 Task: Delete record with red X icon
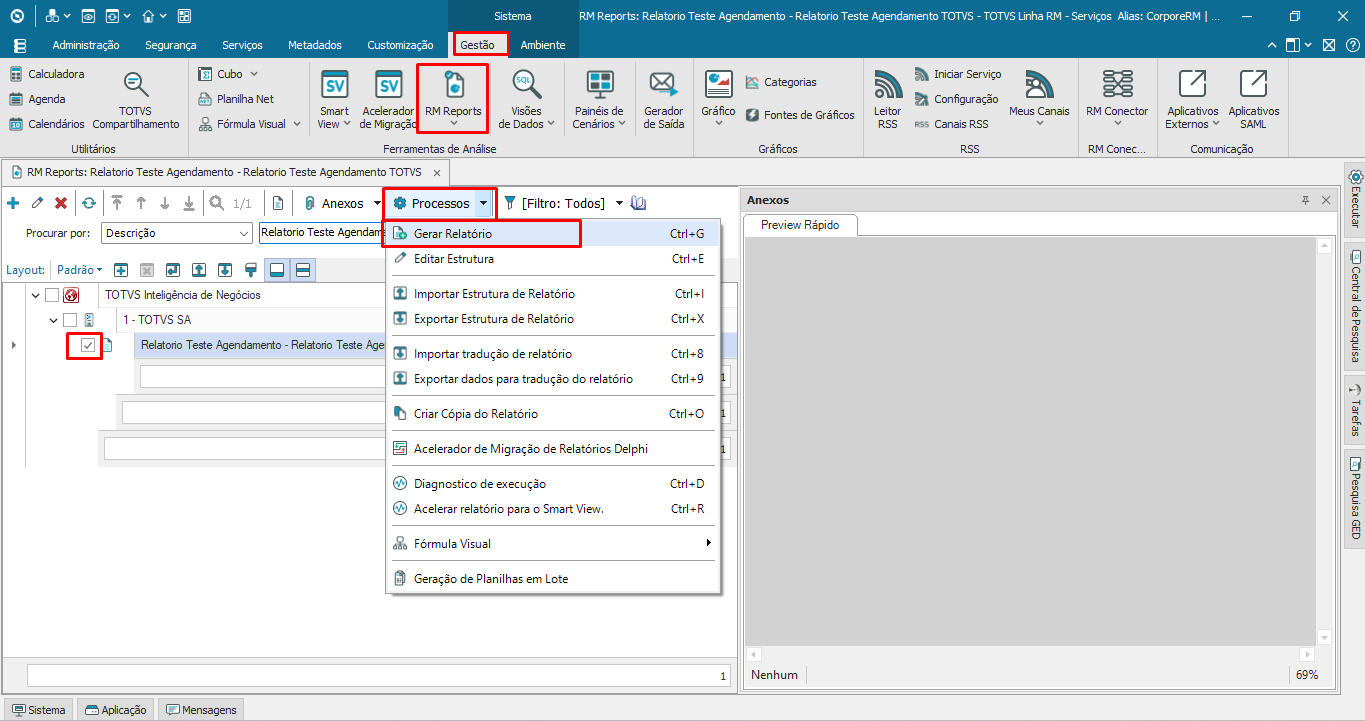pyautogui.click(x=61, y=203)
